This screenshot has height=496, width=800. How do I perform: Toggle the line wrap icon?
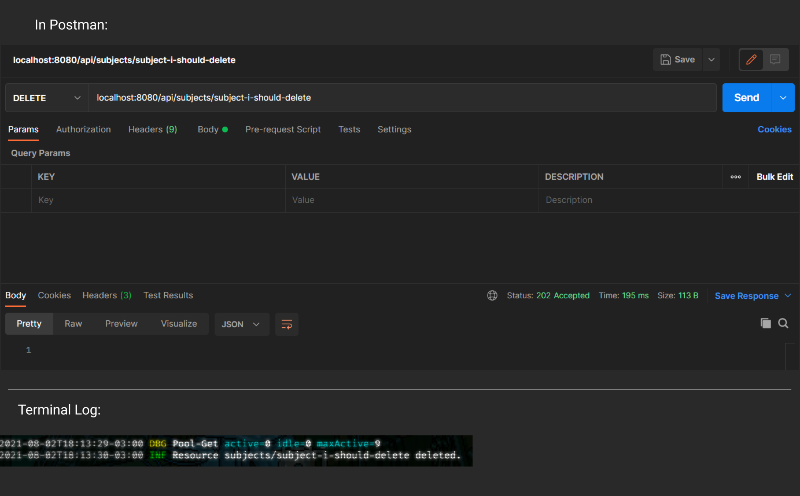coord(287,324)
